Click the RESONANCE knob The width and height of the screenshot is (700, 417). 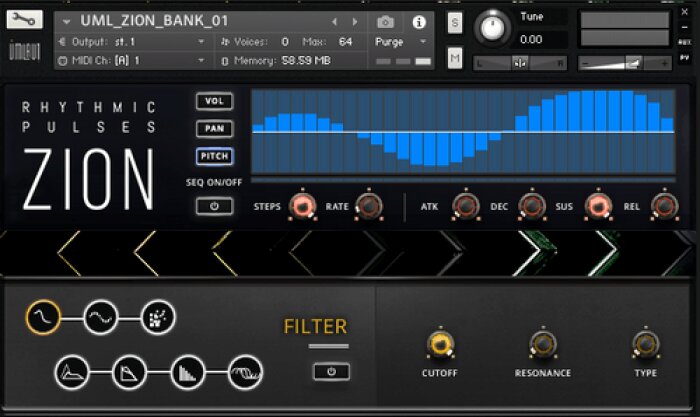point(543,345)
